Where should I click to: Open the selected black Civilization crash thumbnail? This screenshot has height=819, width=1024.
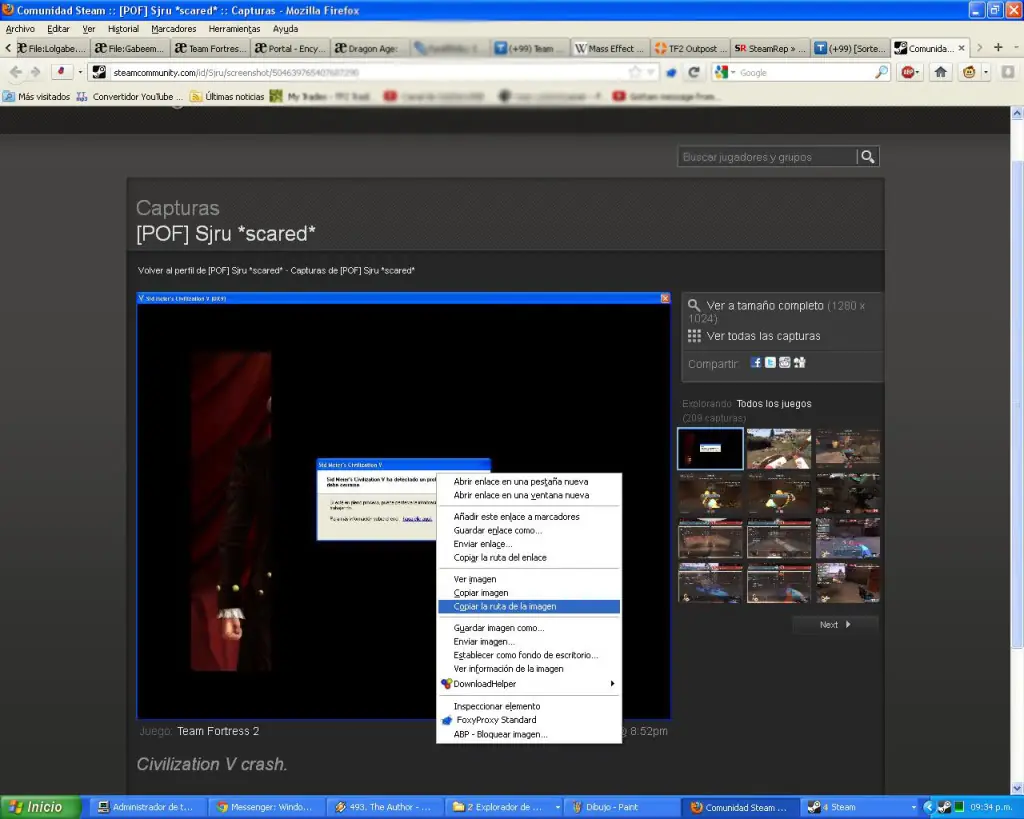click(710, 449)
